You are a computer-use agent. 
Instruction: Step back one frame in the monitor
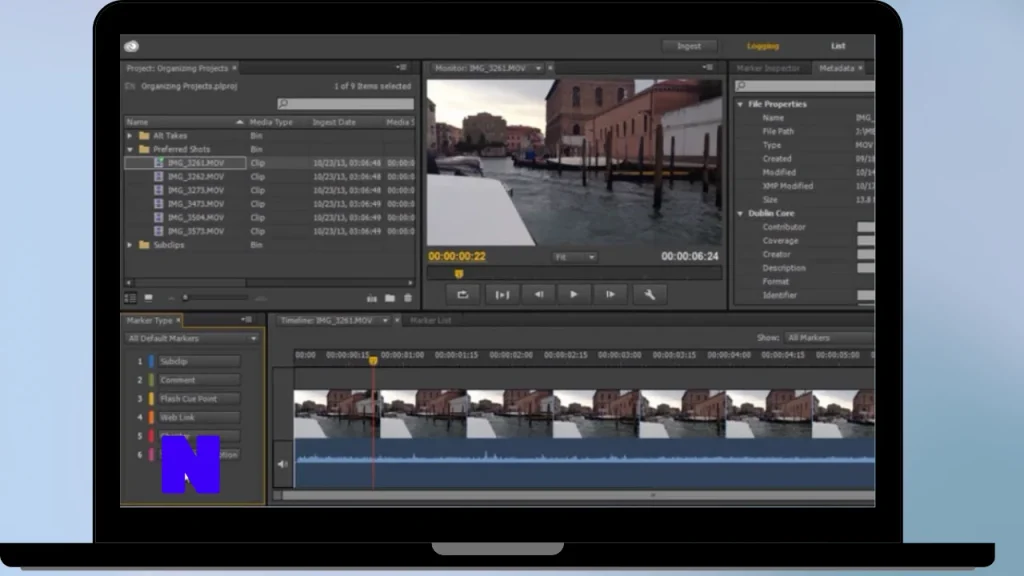point(539,295)
